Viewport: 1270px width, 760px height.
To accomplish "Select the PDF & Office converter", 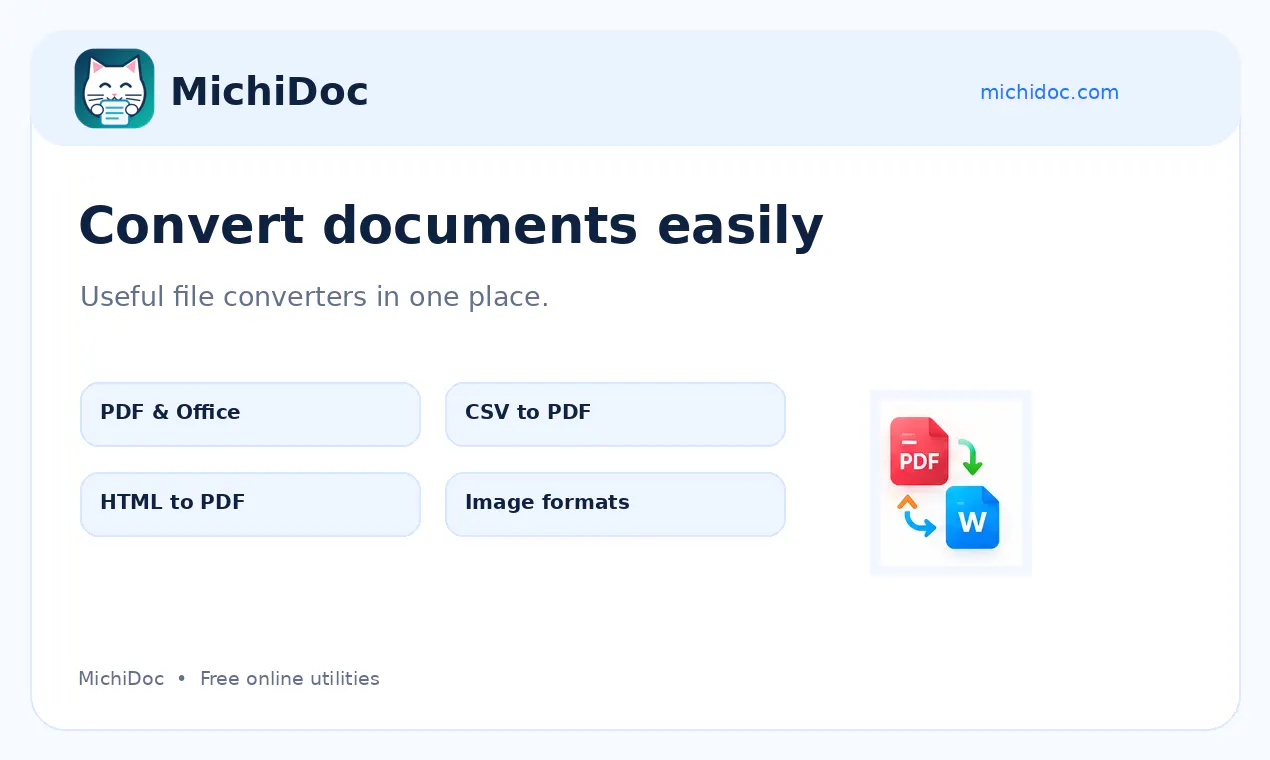I will click(250, 414).
